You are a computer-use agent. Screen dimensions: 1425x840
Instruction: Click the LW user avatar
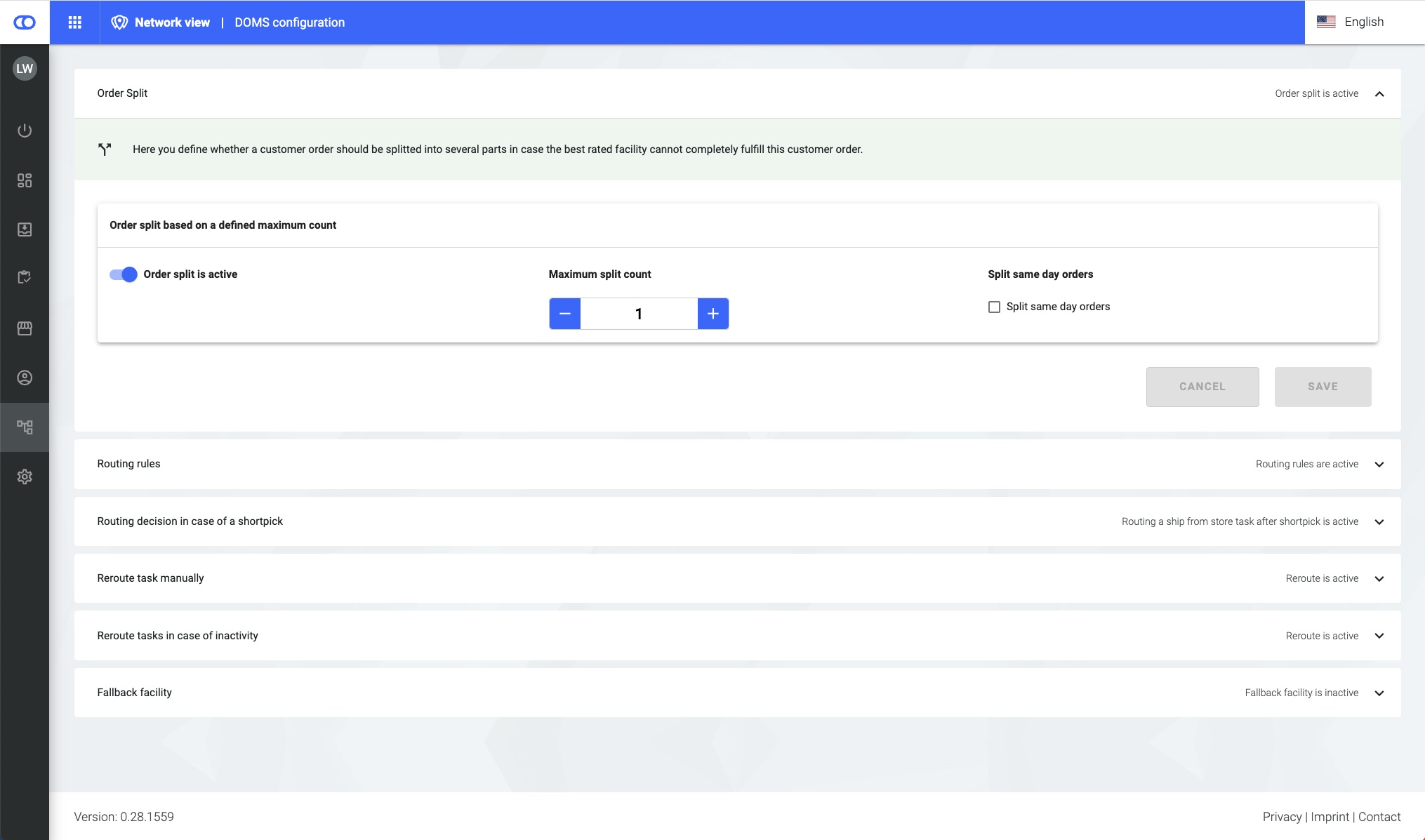[x=25, y=68]
